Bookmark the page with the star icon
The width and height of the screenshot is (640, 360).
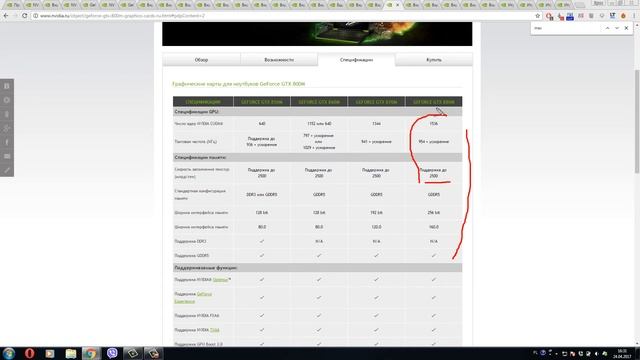point(538,16)
